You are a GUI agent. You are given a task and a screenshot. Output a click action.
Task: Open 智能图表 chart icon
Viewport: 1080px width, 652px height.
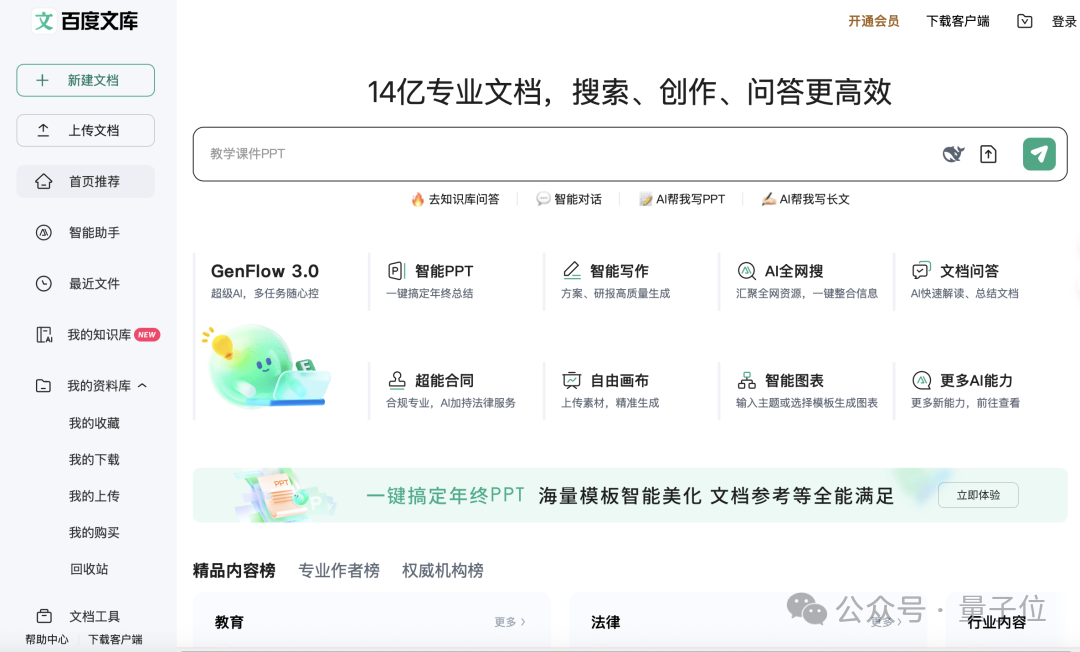[x=747, y=380]
